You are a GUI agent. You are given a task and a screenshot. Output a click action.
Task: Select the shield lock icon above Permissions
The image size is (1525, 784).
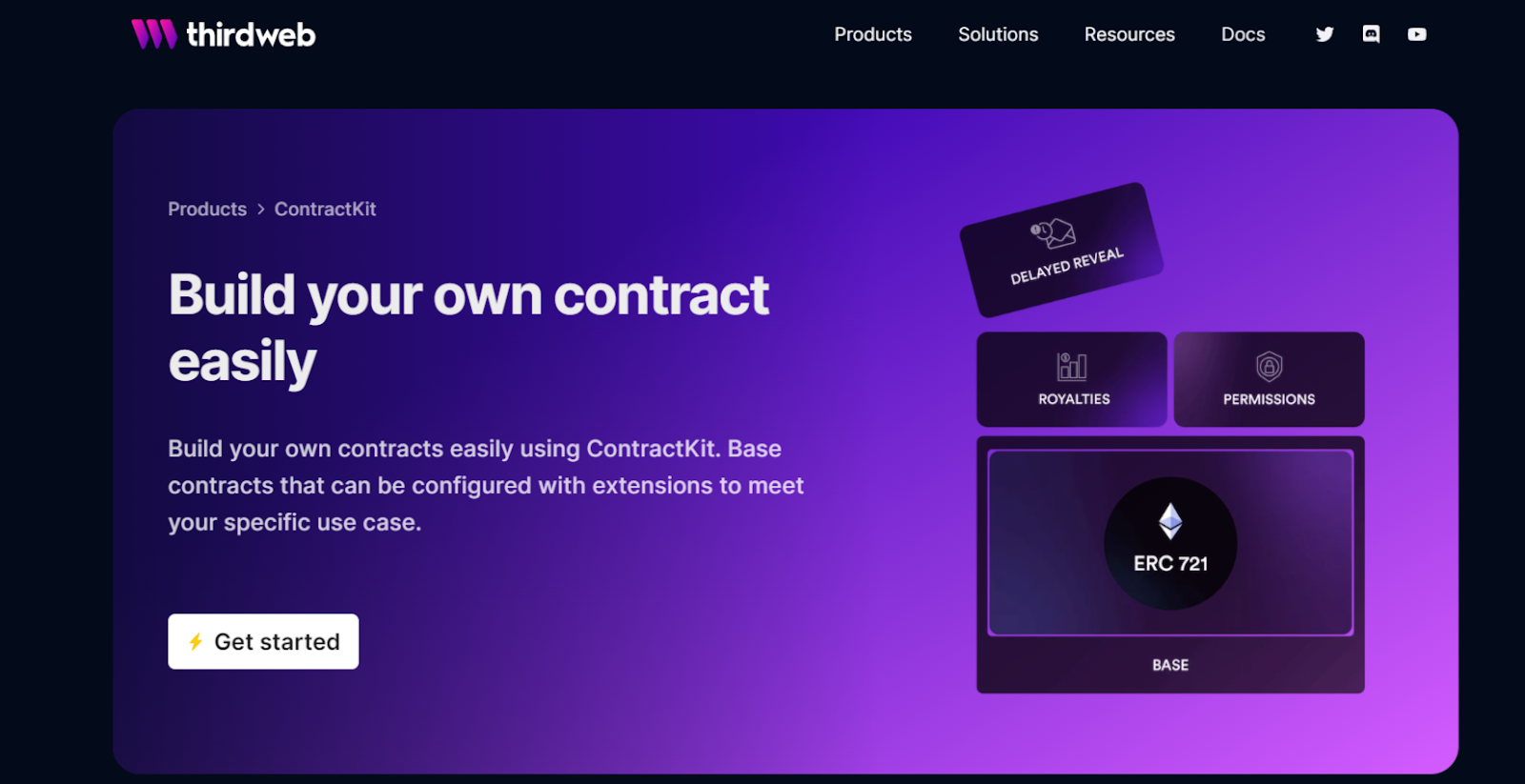[x=1270, y=364]
